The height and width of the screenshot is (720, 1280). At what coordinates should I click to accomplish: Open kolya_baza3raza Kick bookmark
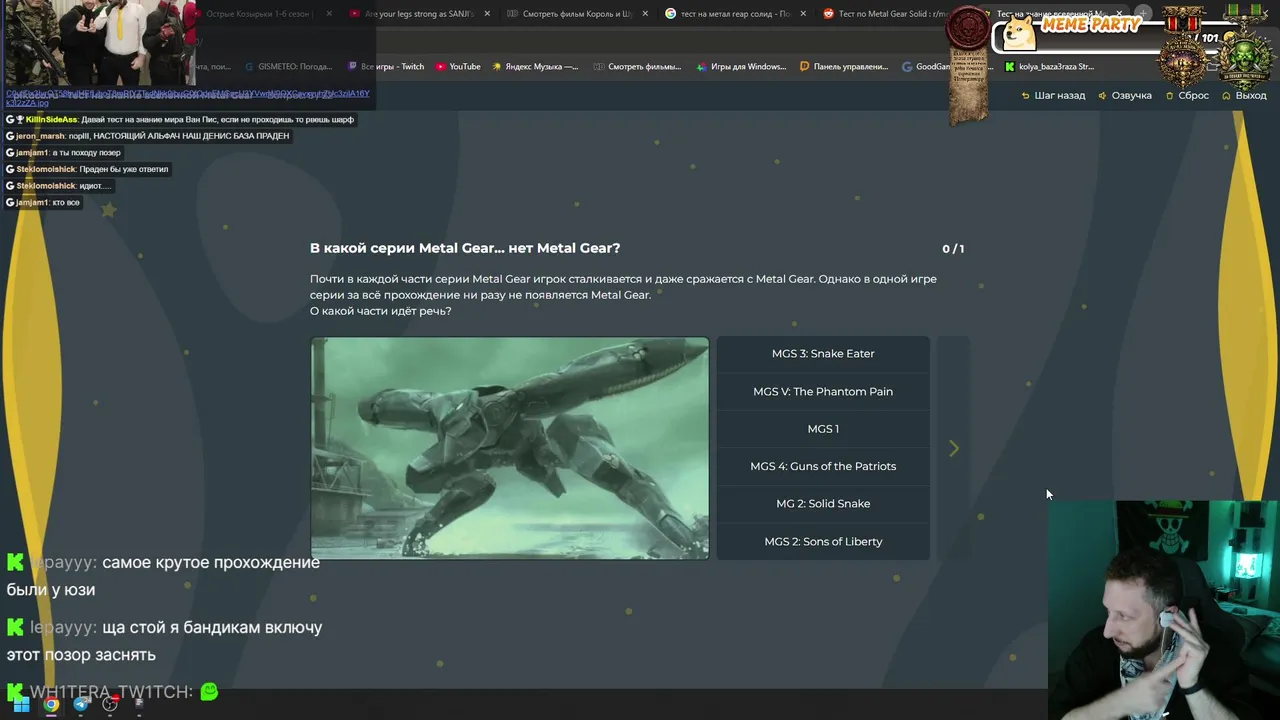(x=1049, y=67)
